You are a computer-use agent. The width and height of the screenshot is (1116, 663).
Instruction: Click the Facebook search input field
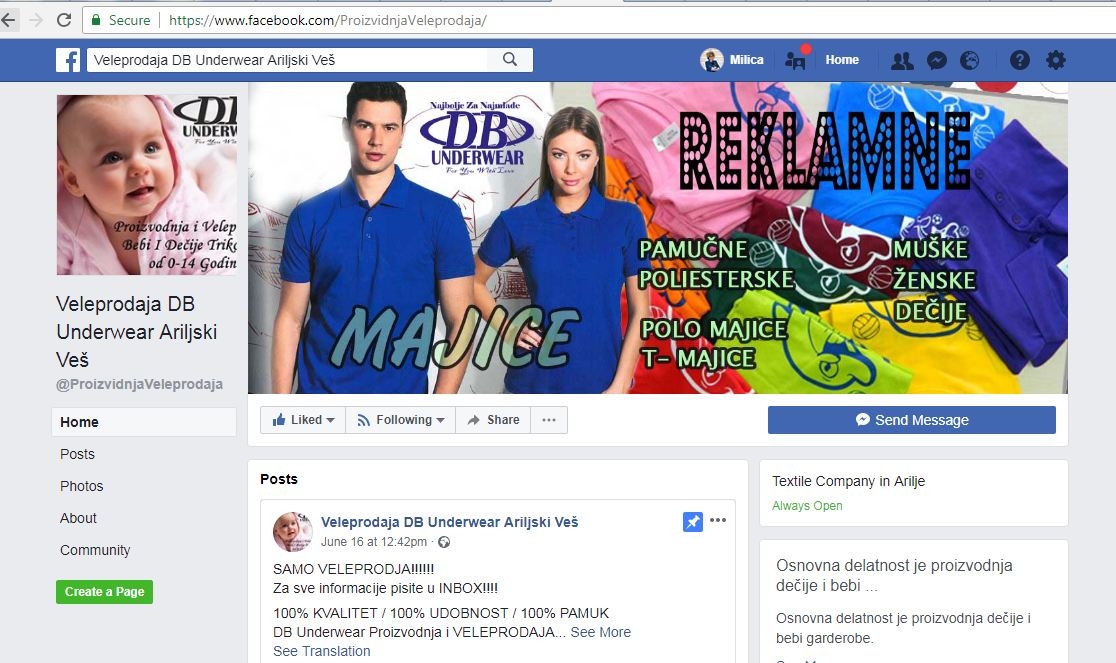pos(288,60)
